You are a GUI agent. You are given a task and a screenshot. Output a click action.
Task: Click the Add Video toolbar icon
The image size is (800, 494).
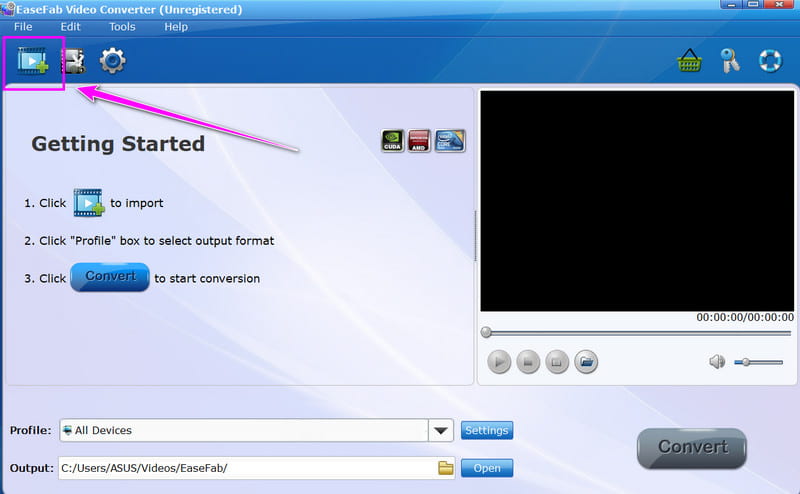(33, 61)
